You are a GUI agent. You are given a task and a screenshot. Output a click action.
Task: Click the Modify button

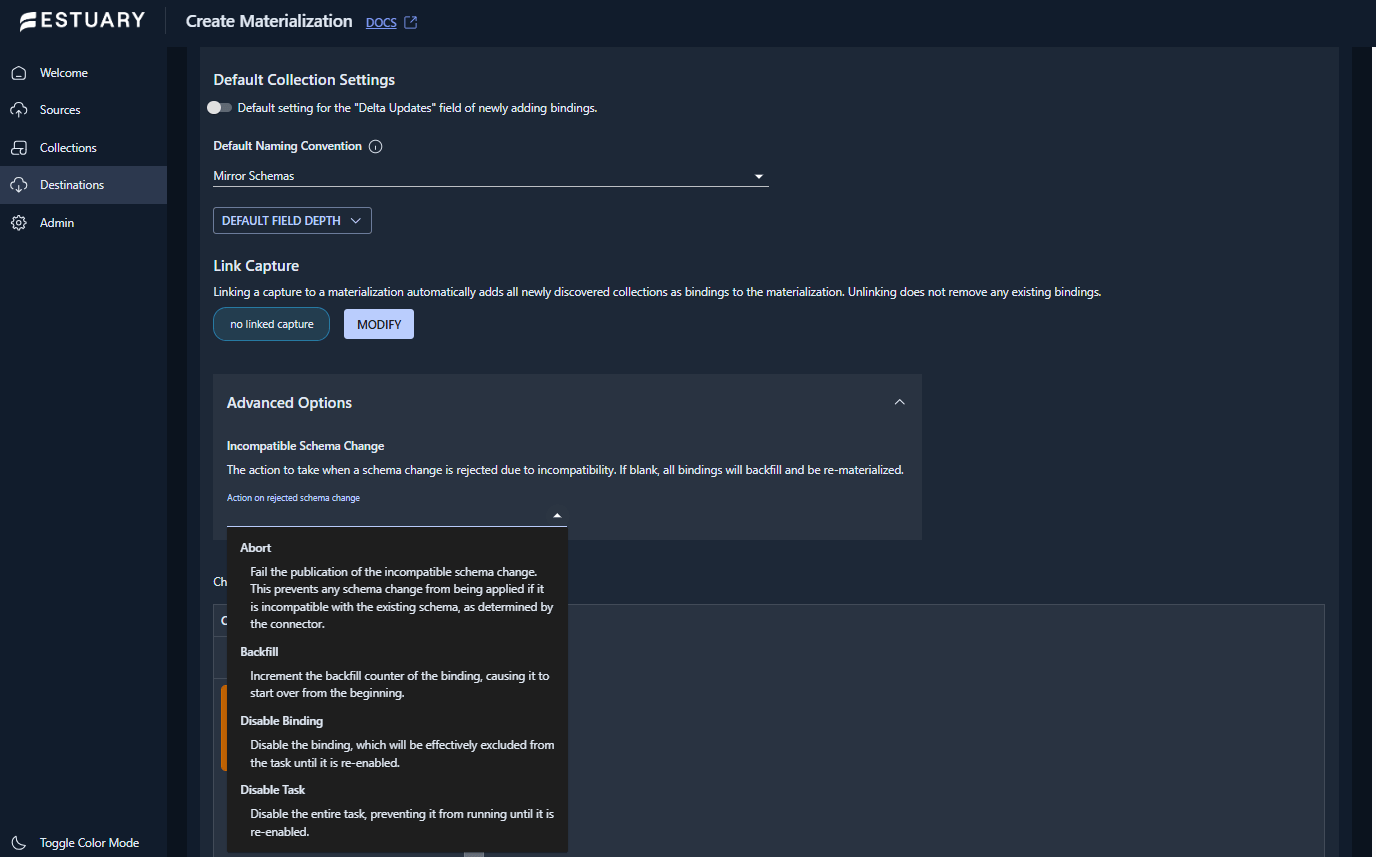[379, 324]
